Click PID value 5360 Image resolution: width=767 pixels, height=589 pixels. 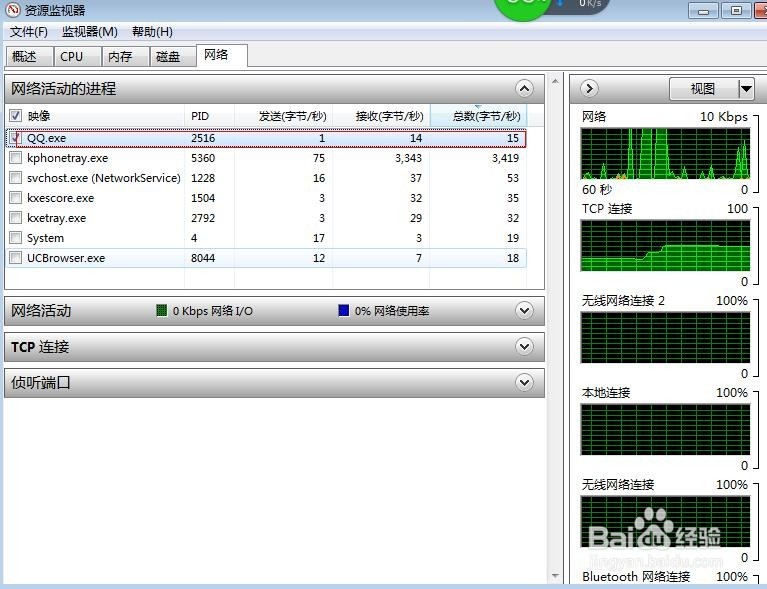203,158
